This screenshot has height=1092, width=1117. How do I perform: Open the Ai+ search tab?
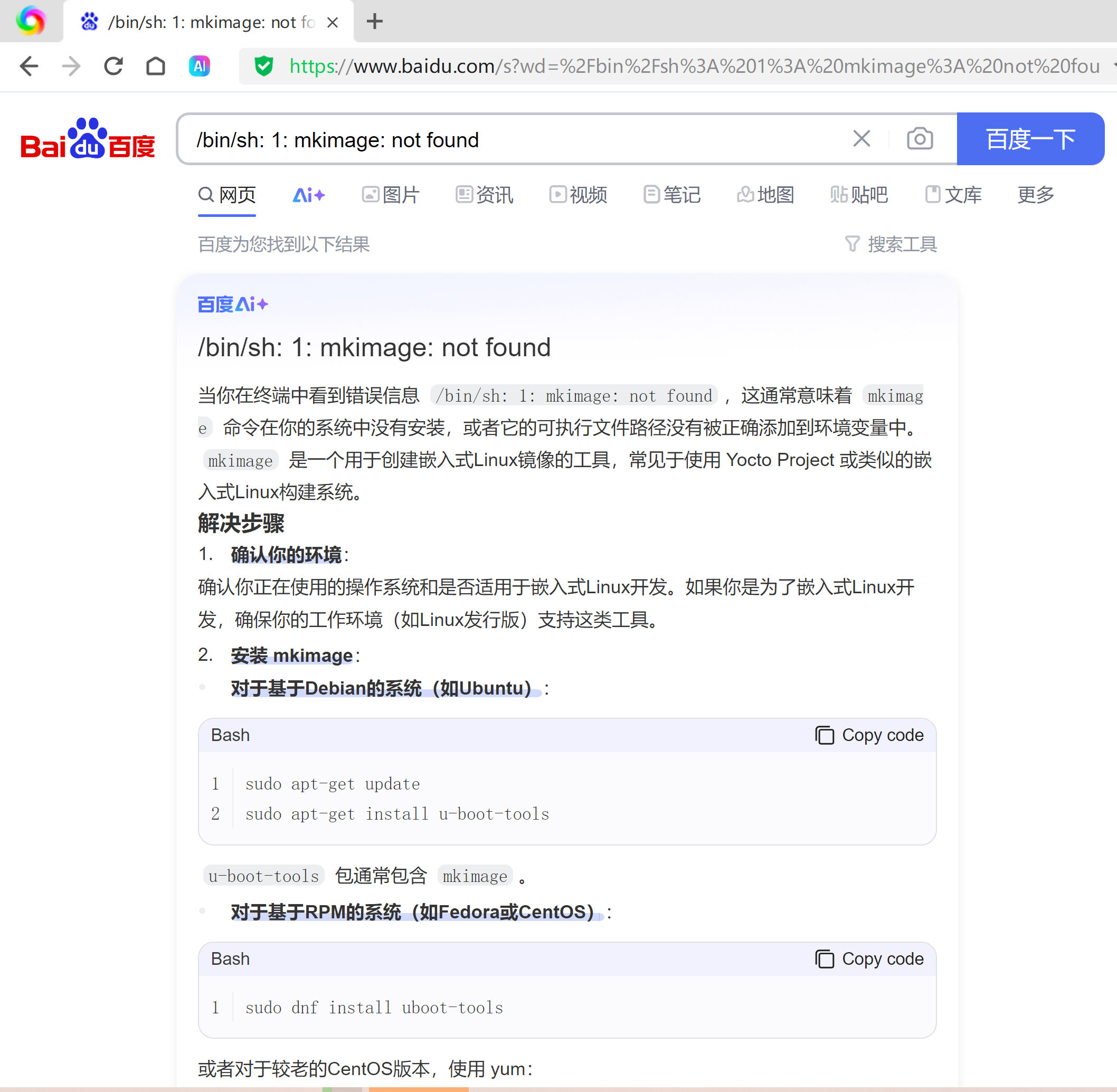309,195
